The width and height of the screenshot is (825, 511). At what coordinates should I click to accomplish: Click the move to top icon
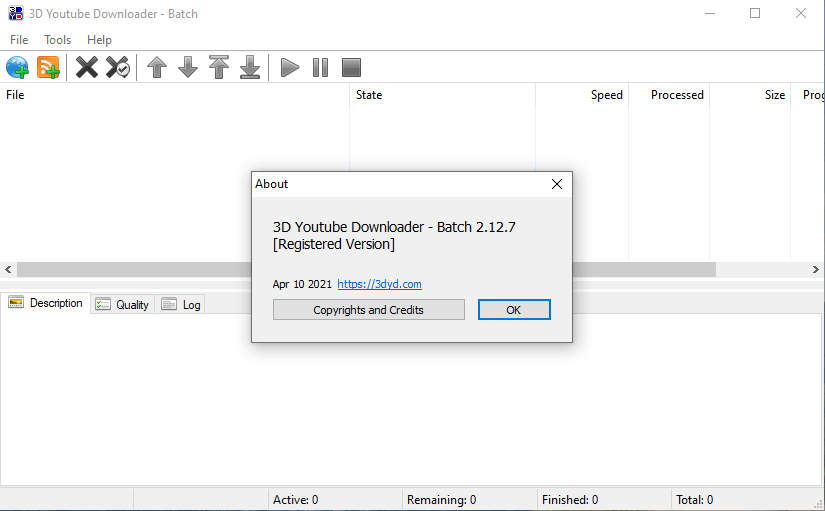click(219, 67)
